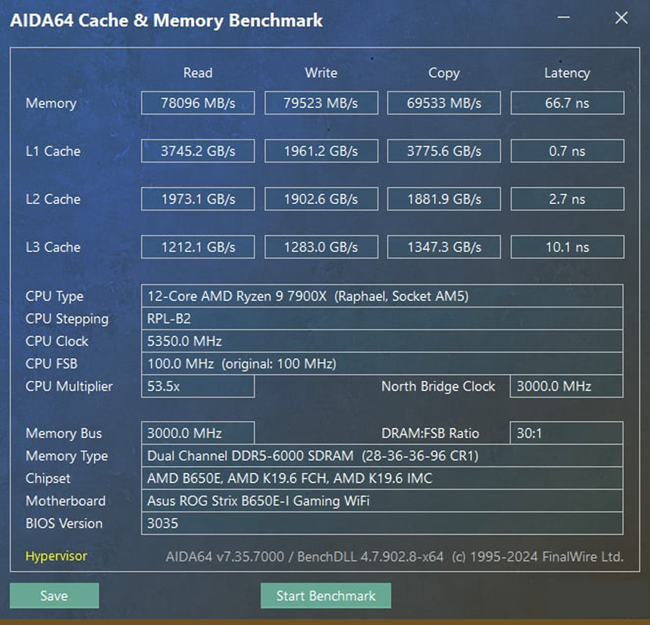Image resolution: width=650 pixels, height=625 pixels.
Task: Start the benchmark run
Action: (x=325, y=596)
